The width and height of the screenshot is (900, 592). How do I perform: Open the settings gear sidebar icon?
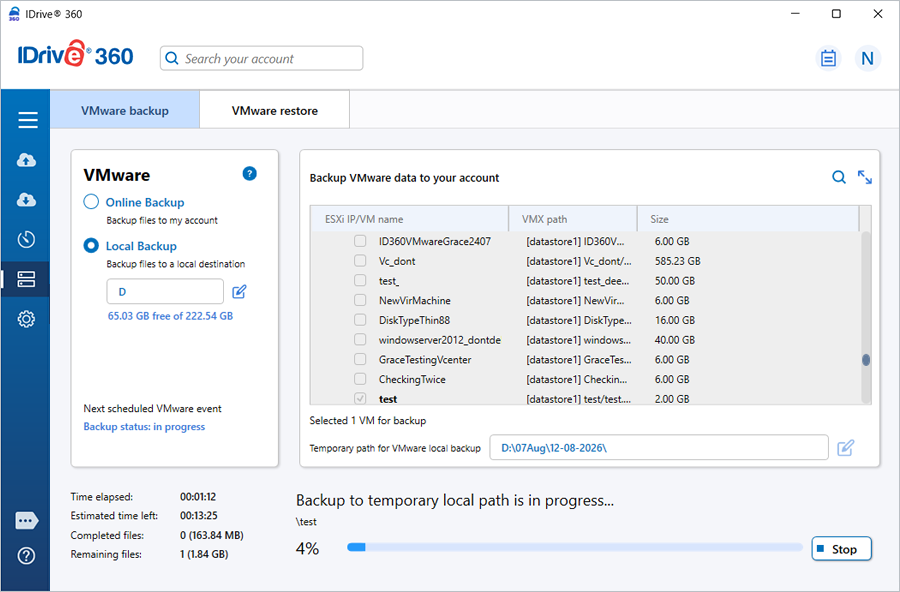point(26,319)
